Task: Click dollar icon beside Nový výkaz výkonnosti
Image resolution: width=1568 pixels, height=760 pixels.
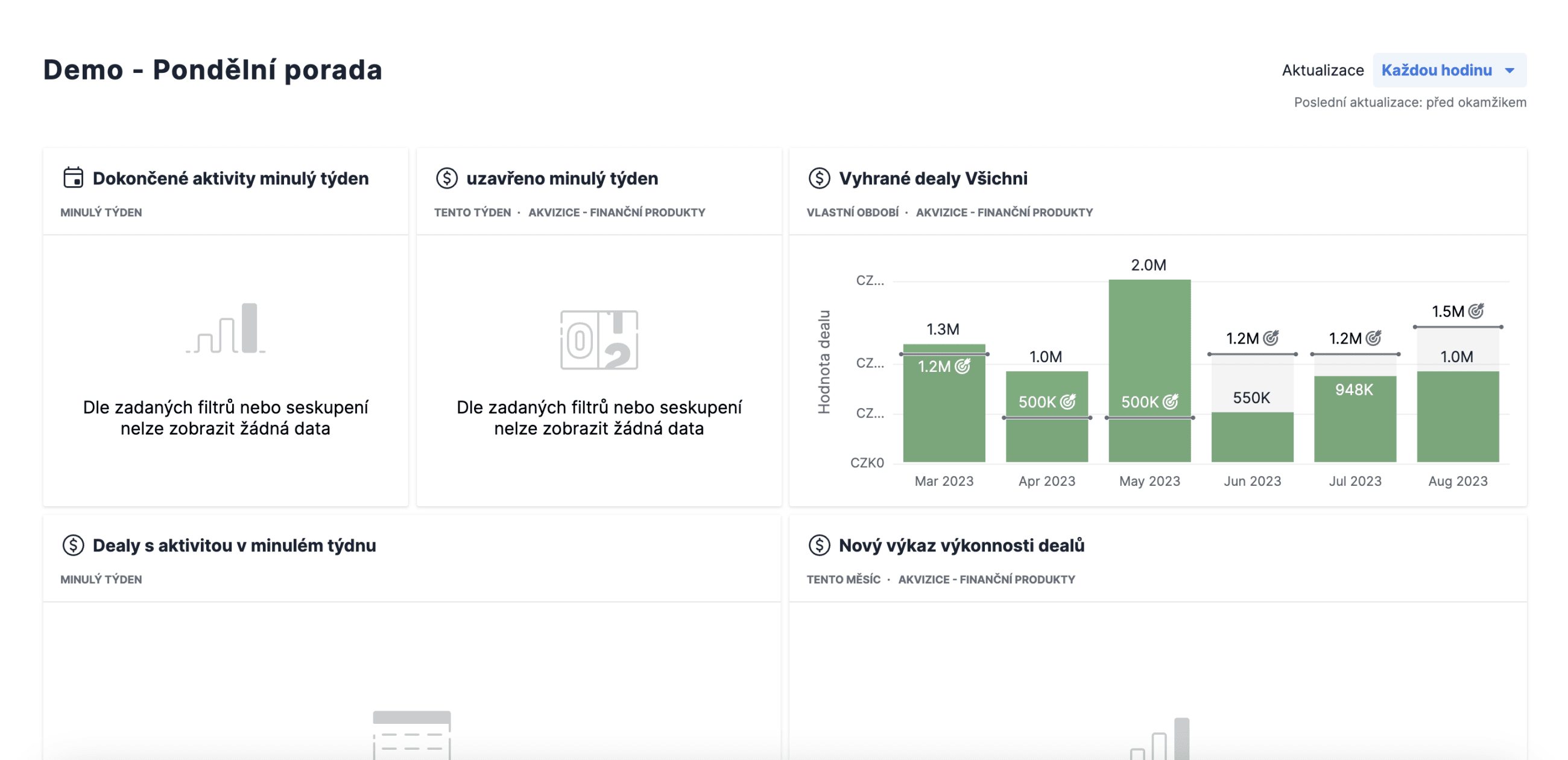Action: (x=819, y=545)
